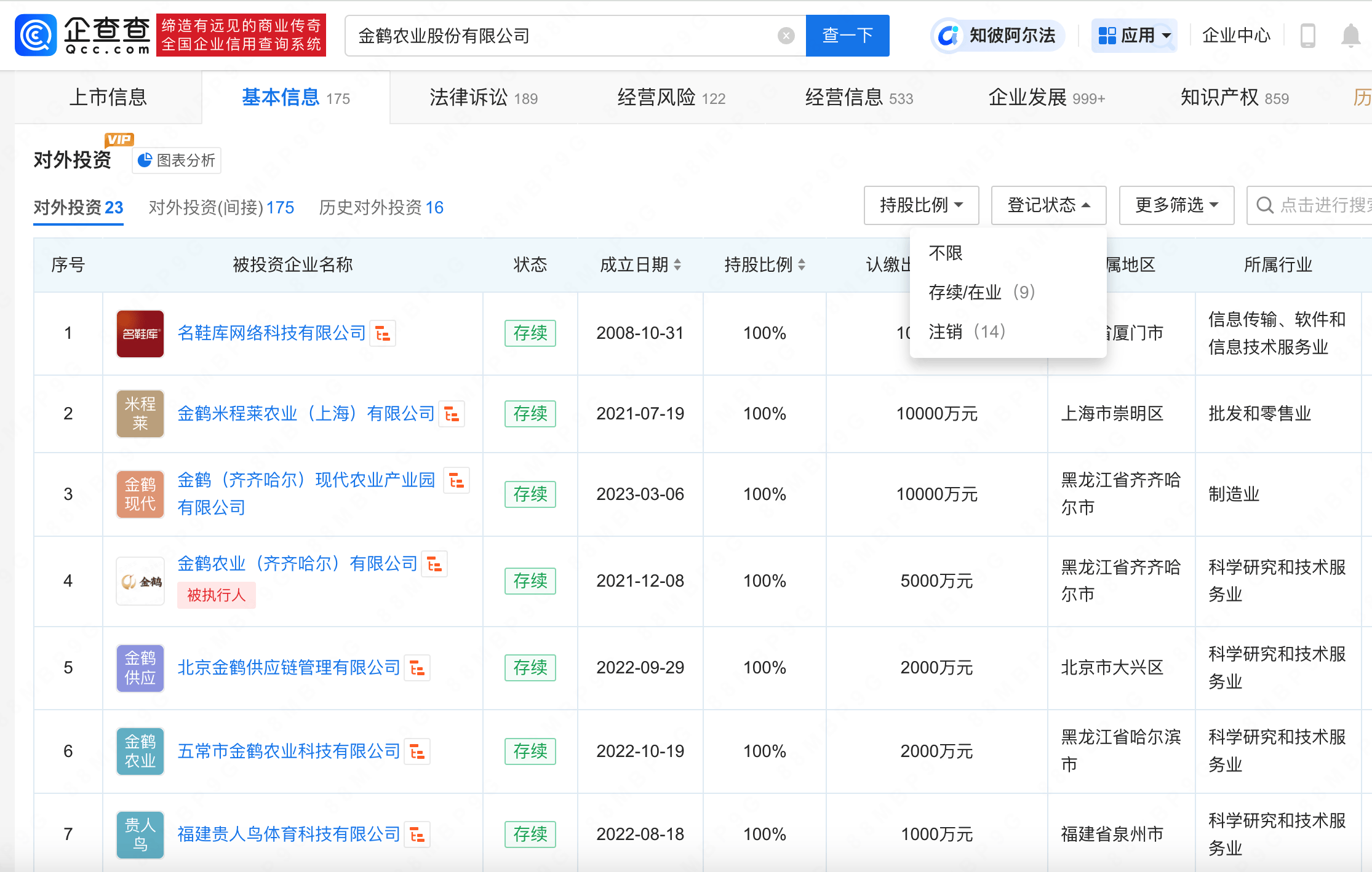Switch to 经营信息 tab
The width and height of the screenshot is (1372, 872).
coord(859,97)
